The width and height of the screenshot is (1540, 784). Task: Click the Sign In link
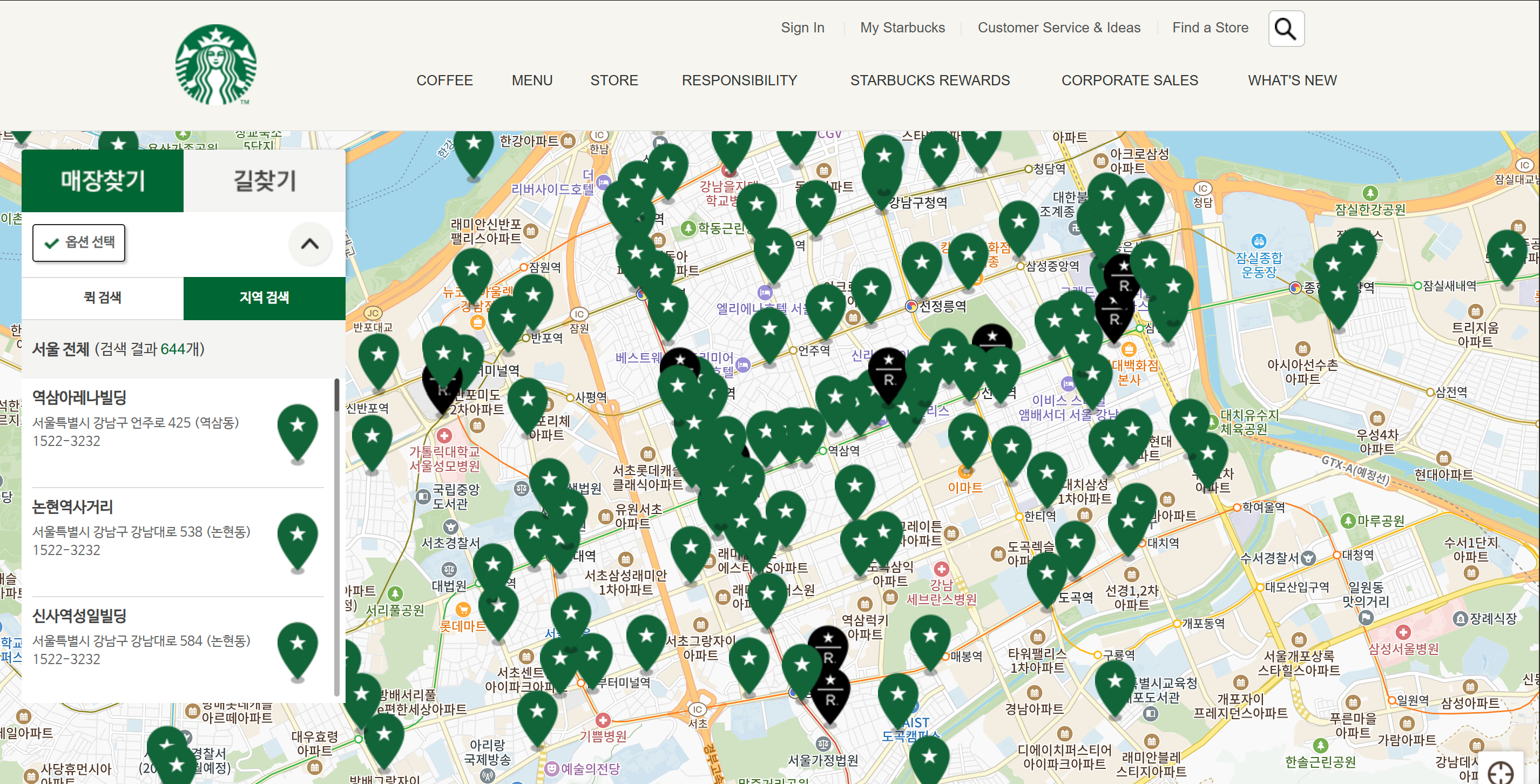click(x=803, y=28)
